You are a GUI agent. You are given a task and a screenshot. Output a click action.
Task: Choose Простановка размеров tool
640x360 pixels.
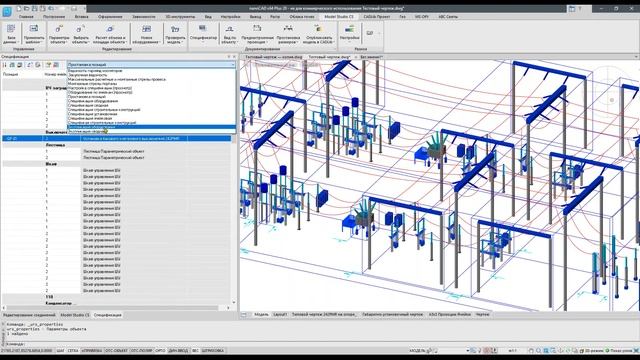[288, 33]
